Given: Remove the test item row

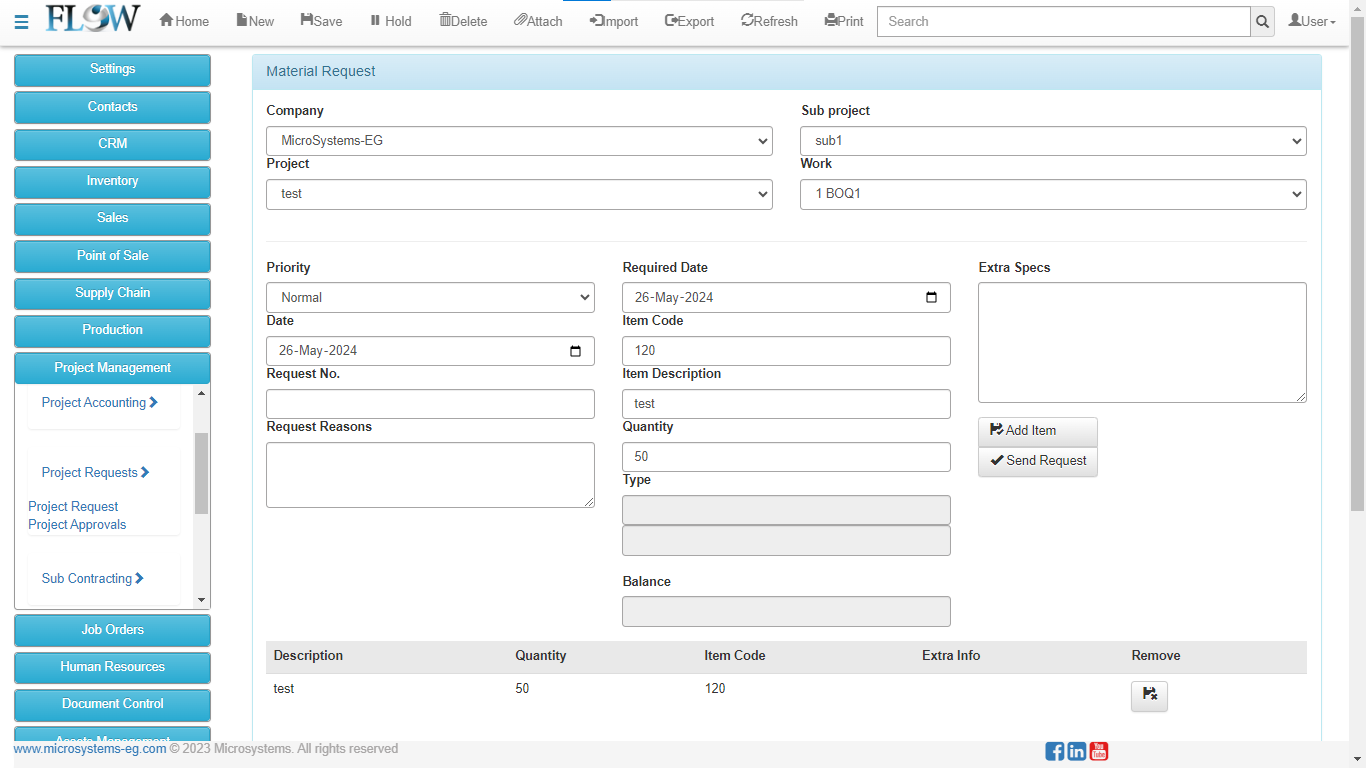Looking at the screenshot, I should [x=1149, y=696].
